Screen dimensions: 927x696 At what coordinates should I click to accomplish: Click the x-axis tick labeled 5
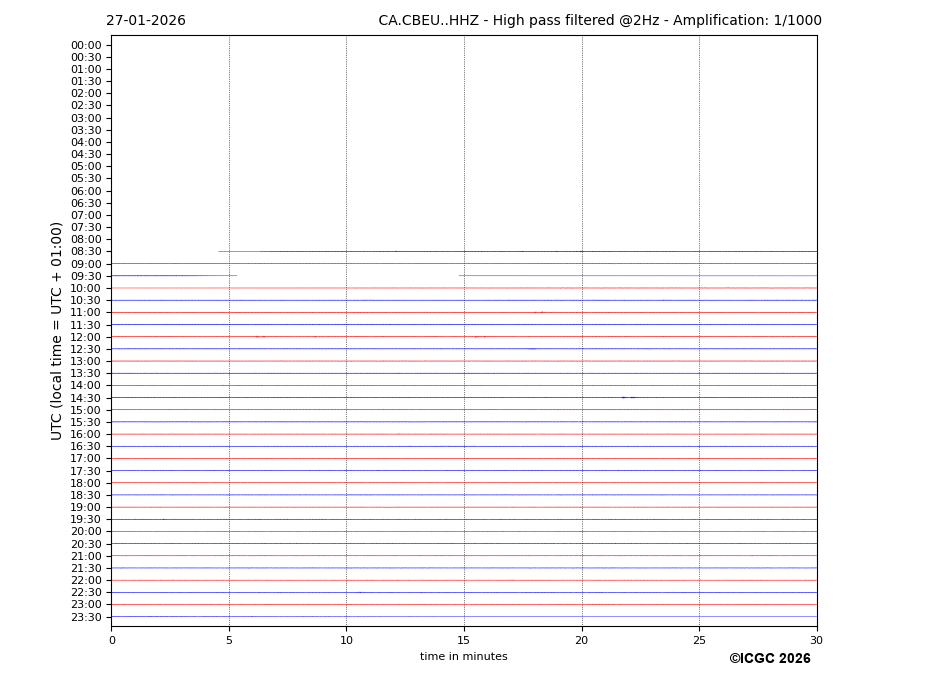(229, 640)
